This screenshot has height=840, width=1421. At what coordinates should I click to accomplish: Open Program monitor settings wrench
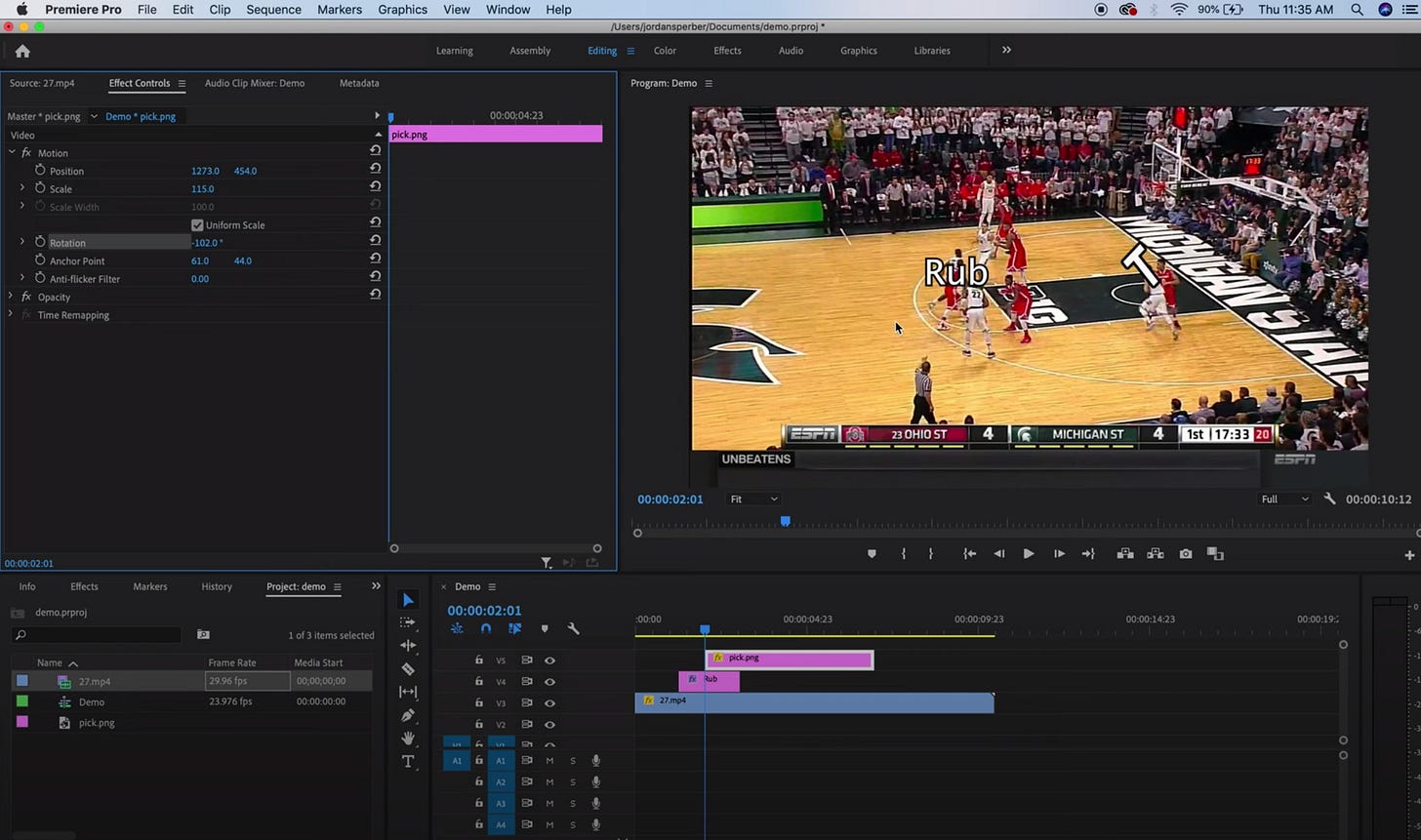point(1329,499)
